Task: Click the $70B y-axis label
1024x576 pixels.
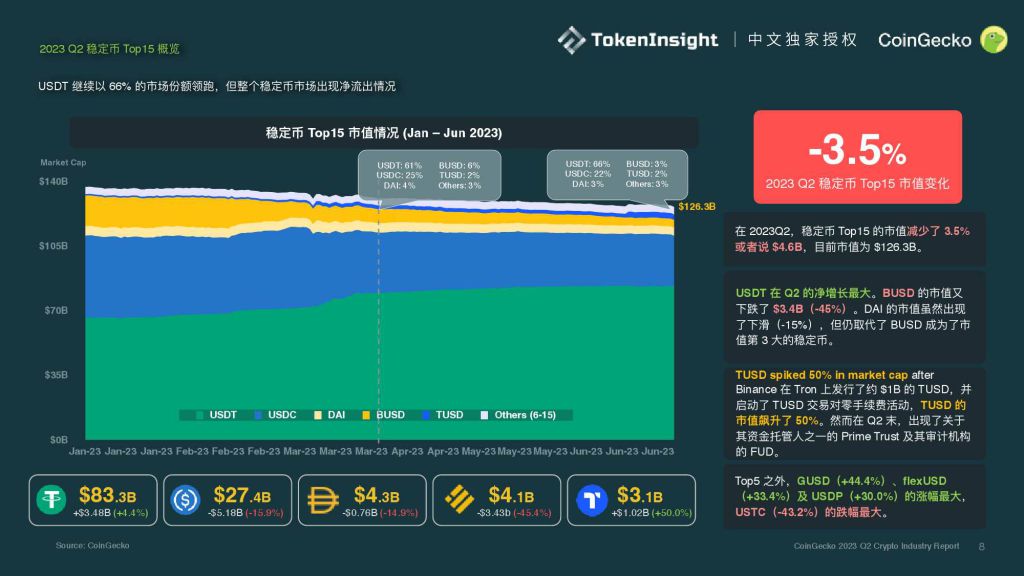Action: (x=56, y=310)
